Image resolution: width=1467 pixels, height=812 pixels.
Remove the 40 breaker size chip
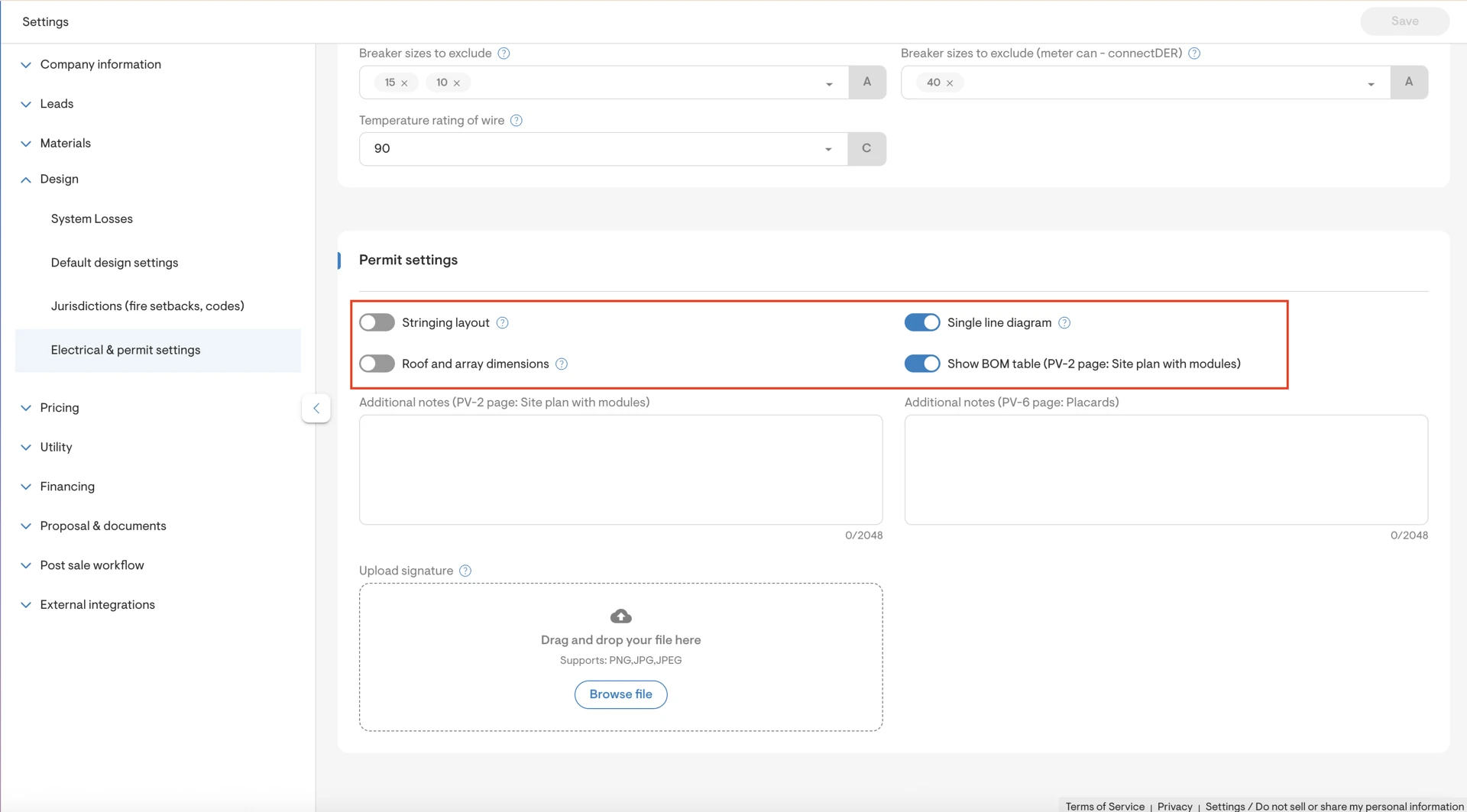pos(950,83)
